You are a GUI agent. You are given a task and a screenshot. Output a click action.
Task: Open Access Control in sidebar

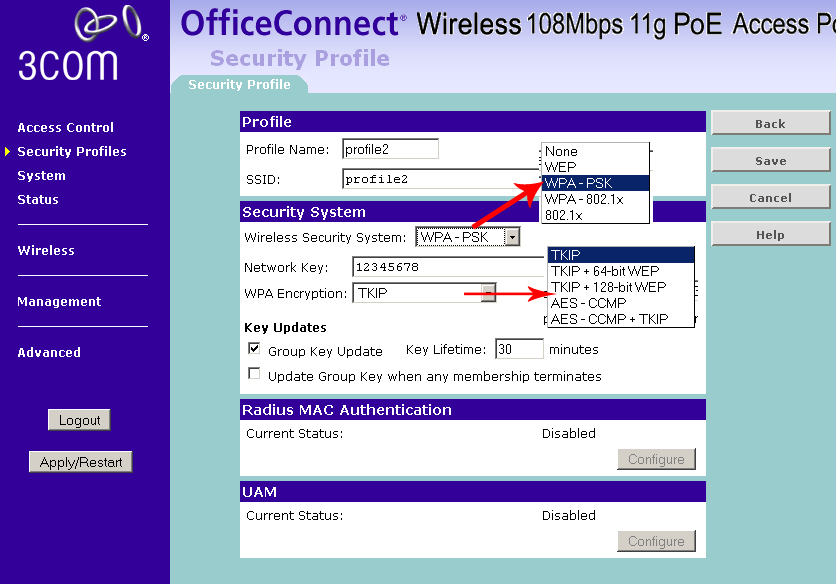click(66, 127)
